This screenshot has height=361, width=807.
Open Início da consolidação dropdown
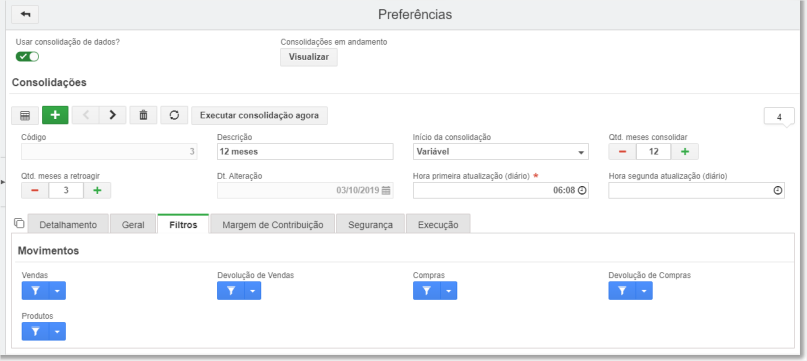click(x=501, y=152)
